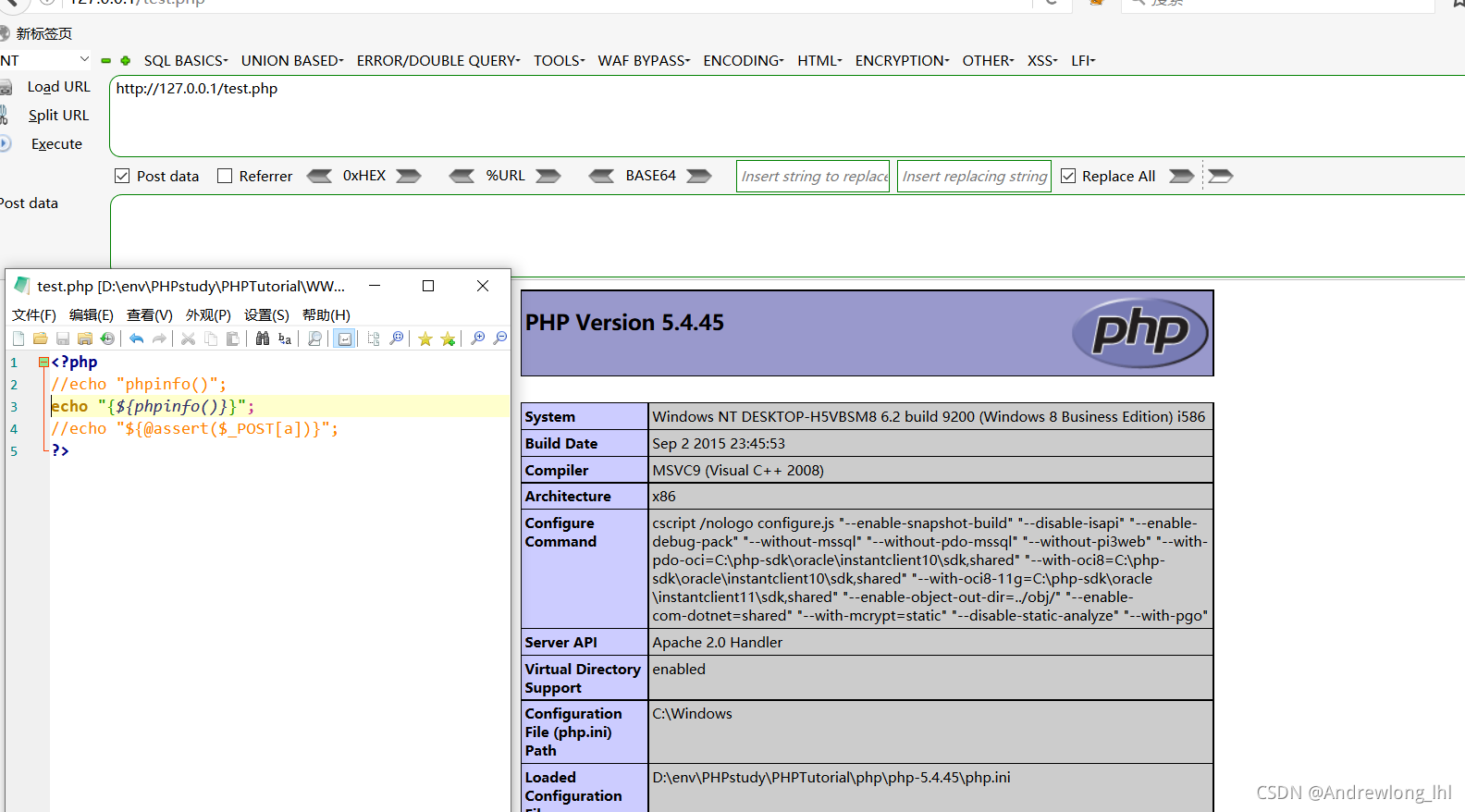Click the left arrow before BASE64
The width and height of the screenshot is (1465, 812).
tap(601, 176)
